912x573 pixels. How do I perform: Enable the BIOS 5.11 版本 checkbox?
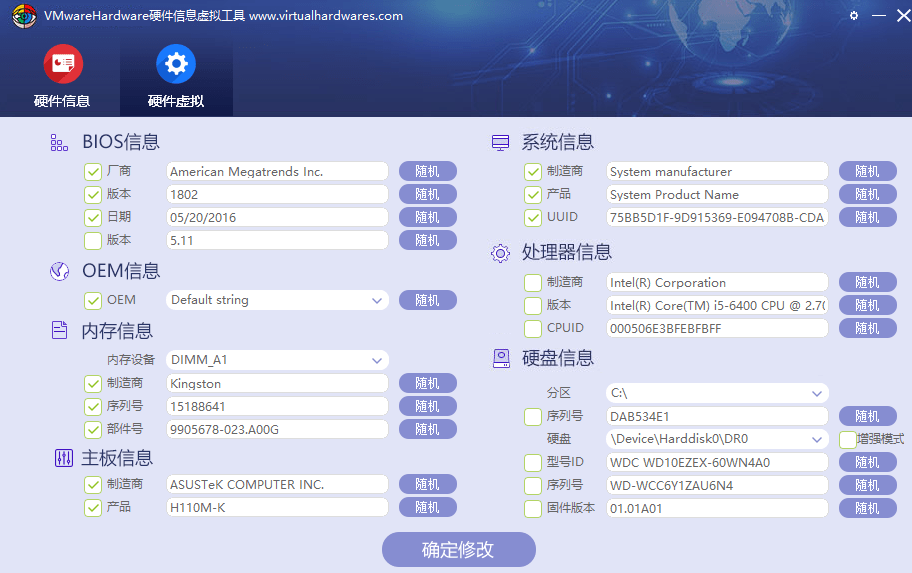pos(92,240)
